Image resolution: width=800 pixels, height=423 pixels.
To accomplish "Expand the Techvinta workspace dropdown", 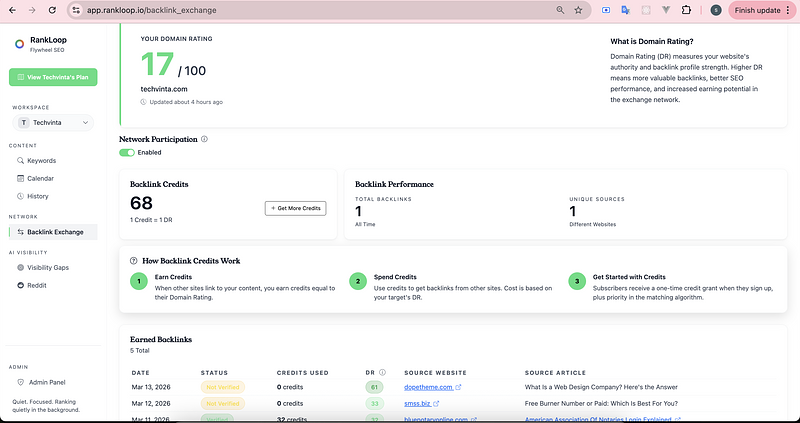I will click(52, 122).
